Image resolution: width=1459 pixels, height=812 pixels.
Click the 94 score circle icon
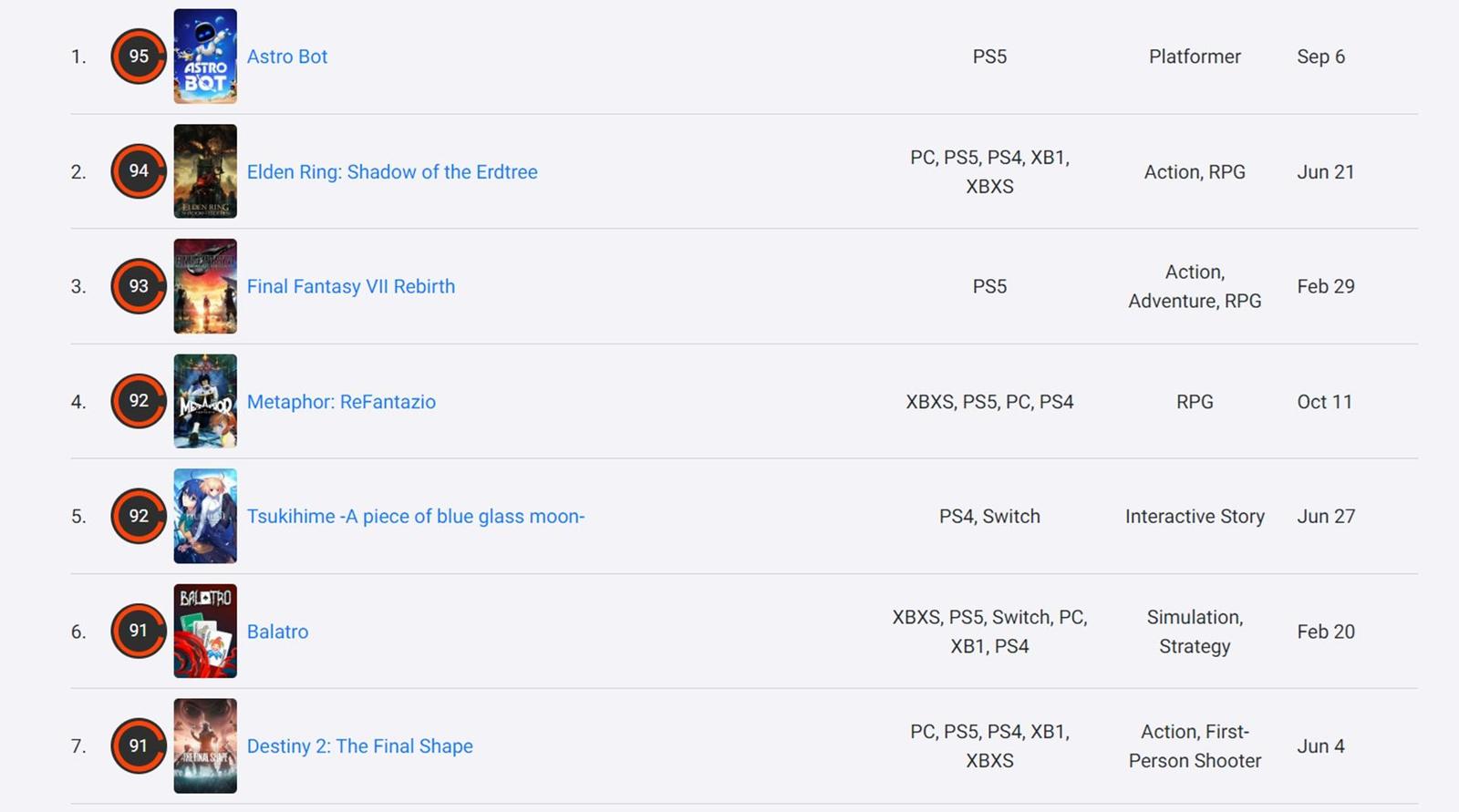pyautogui.click(x=139, y=171)
